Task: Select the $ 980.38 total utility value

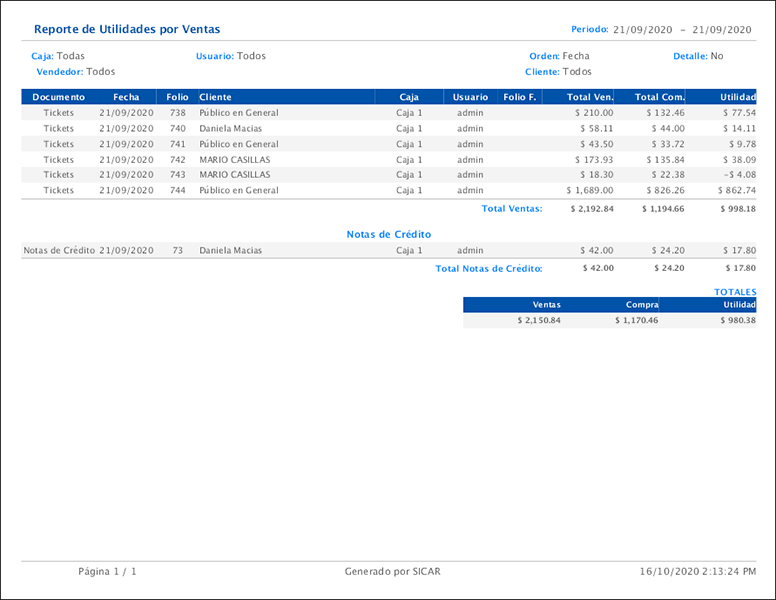Action: tap(738, 320)
